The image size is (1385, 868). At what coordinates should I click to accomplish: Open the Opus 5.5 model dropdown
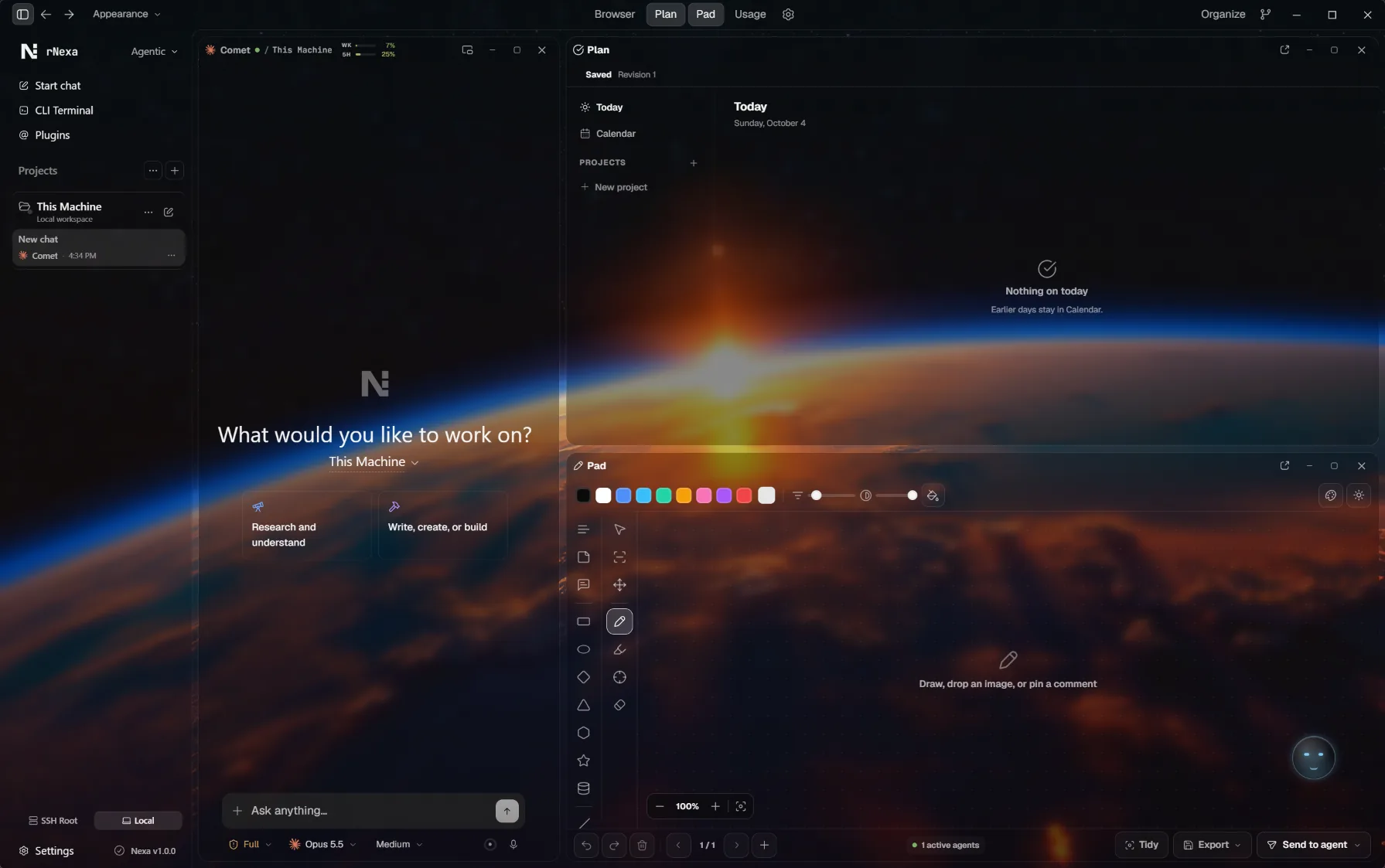(x=323, y=844)
